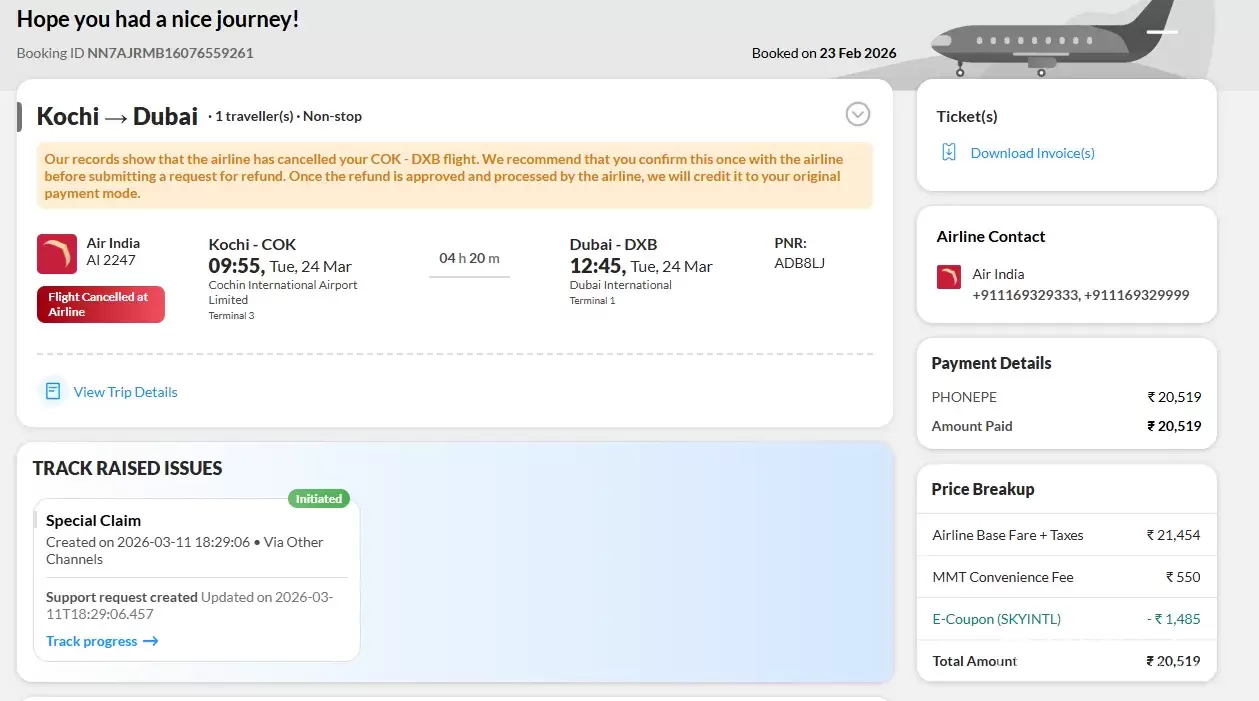The width and height of the screenshot is (1259, 701).
Task: Click the Special Claim issue card title
Action: click(93, 520)
